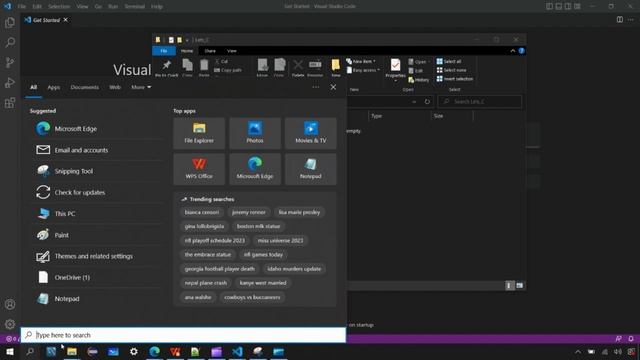This screenshot has width=640, height=360.
Task: Click Properties in Explorer ribbon
Action: (x=395, y=69)
